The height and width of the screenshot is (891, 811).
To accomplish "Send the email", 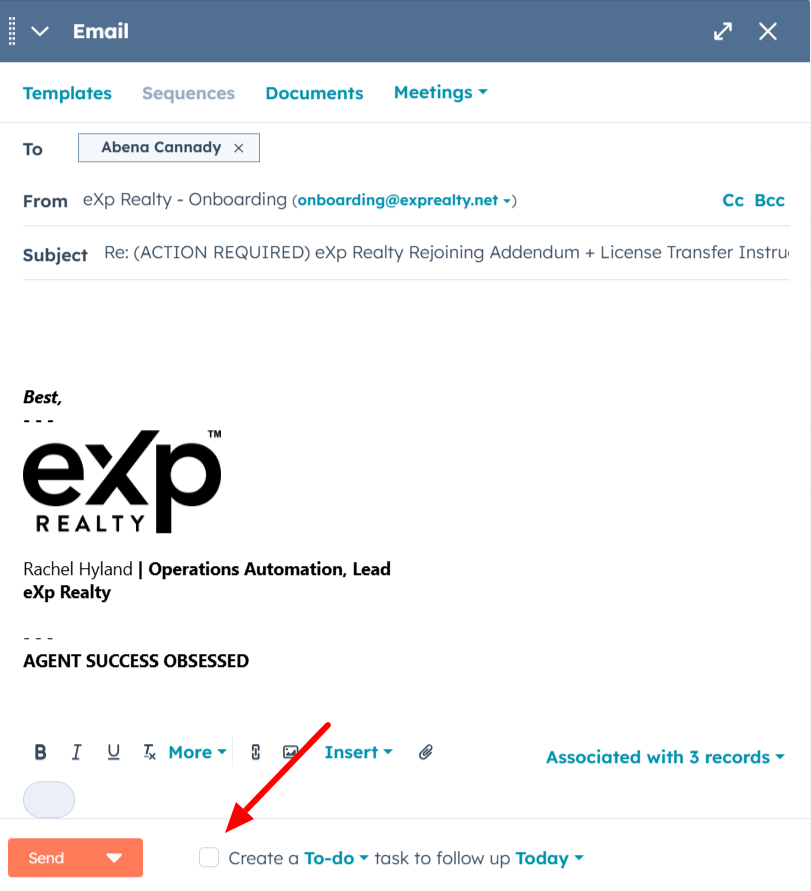I will (47, 858).
